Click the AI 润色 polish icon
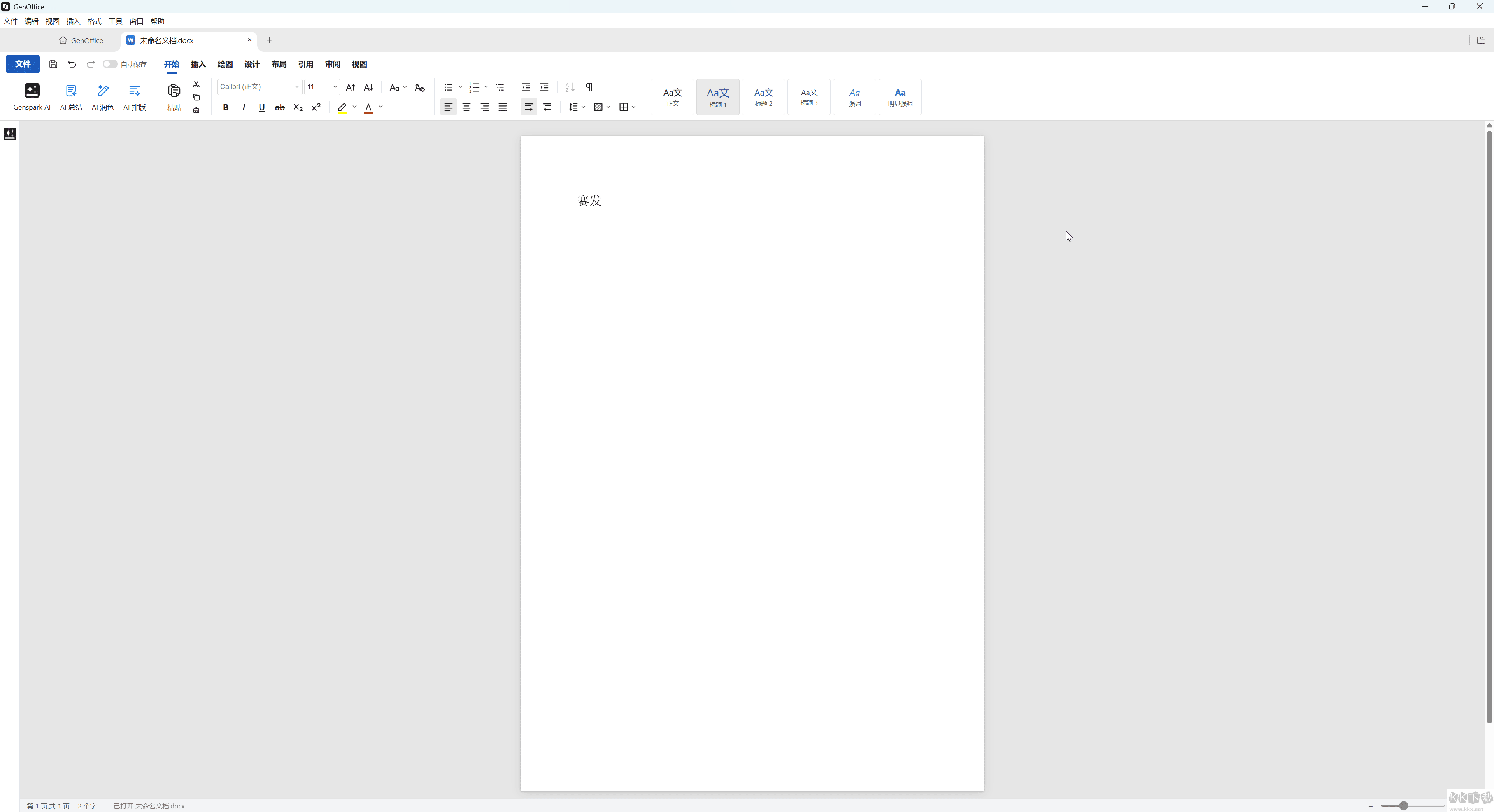This screenshot has width=1494, height=812. pos(103,96)
